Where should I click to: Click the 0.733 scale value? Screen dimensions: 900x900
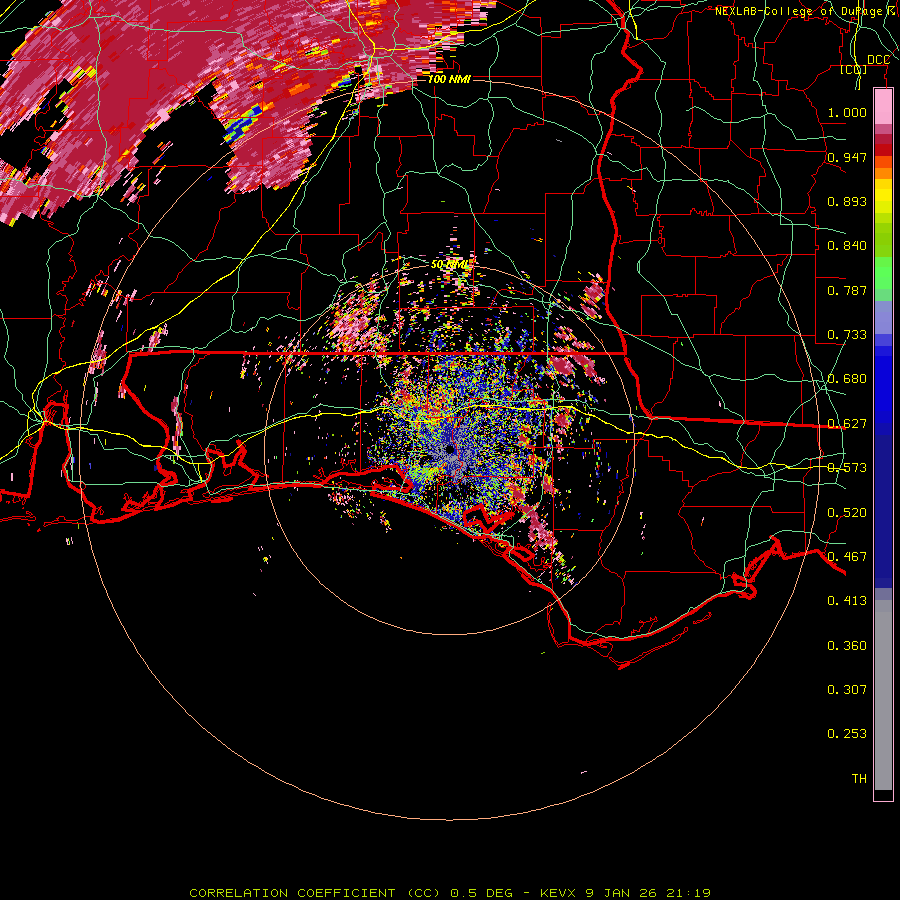pyautogui.click(x=847, y=335)
